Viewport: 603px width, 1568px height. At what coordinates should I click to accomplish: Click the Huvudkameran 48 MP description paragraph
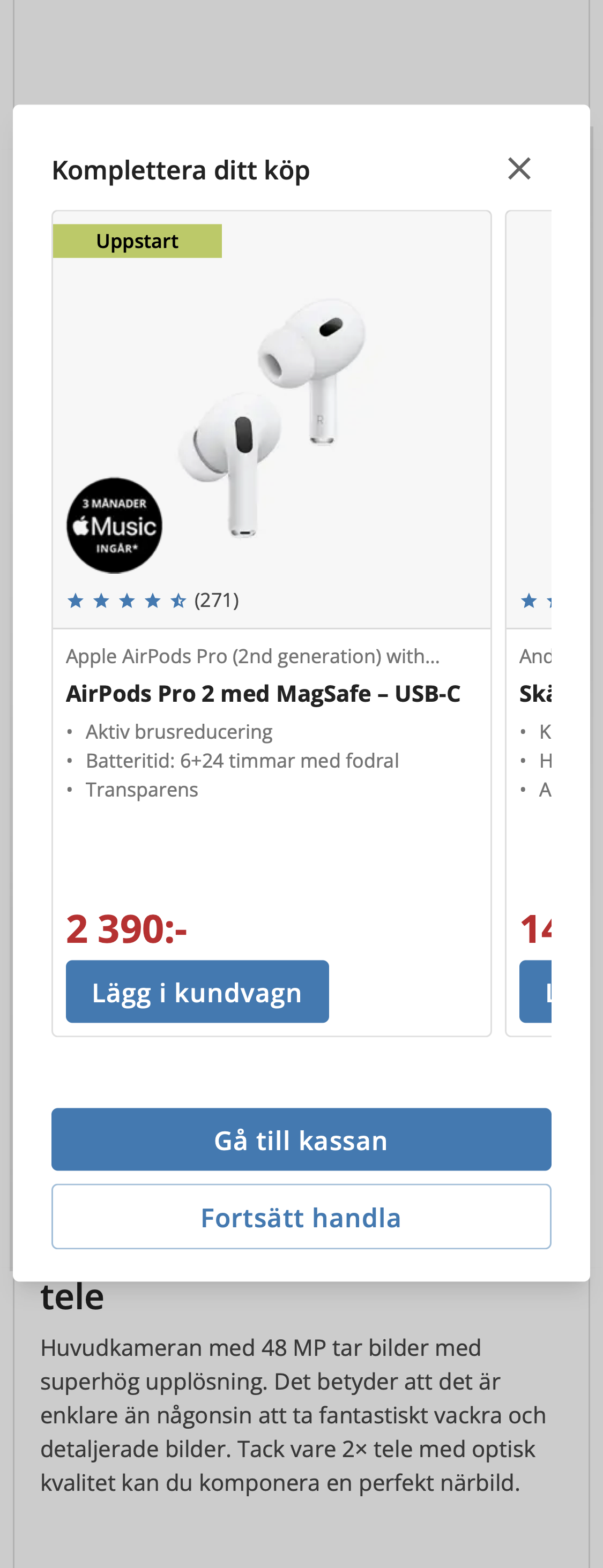292,1415
